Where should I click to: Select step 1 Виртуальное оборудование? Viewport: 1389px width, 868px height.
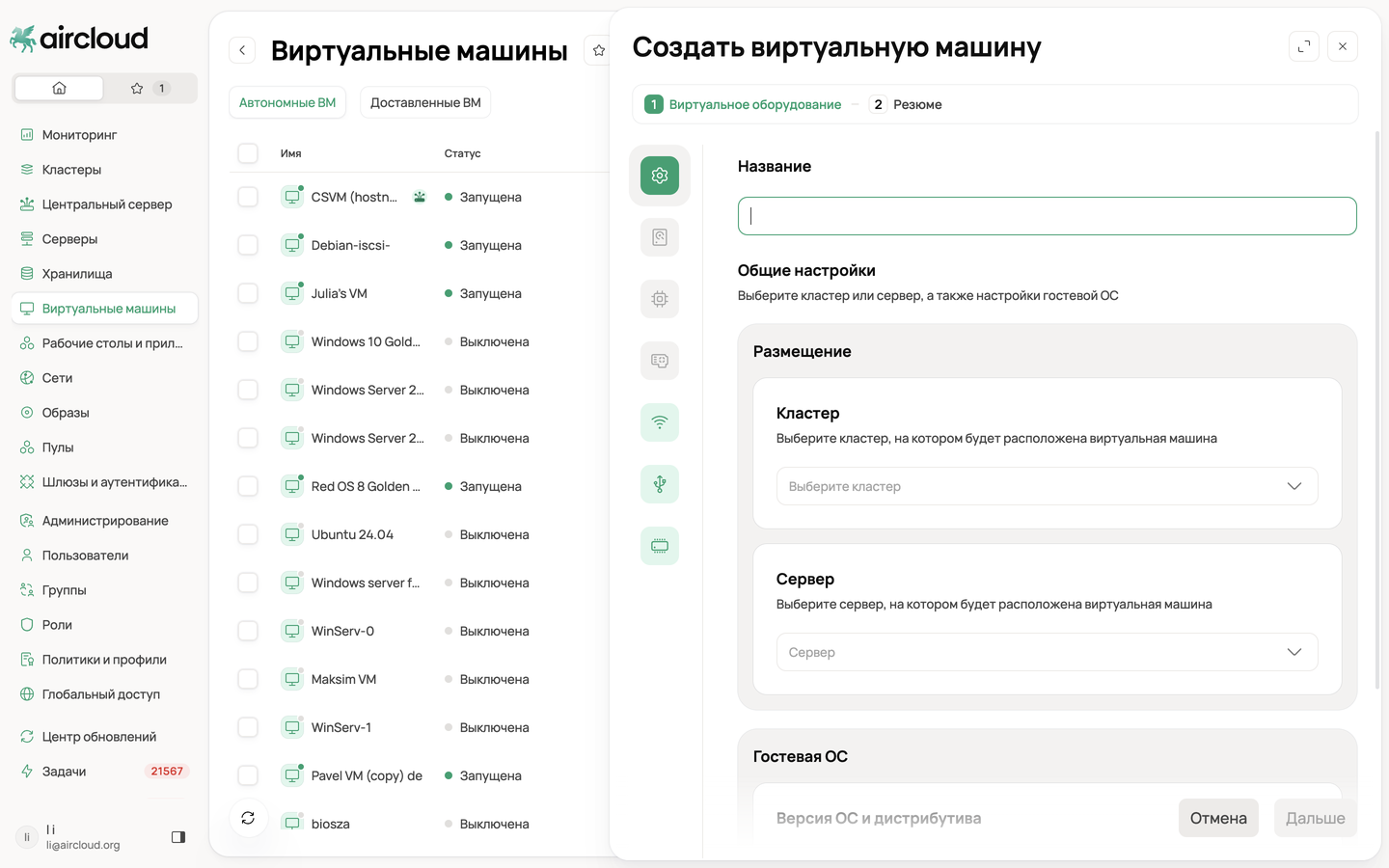(x=743, y=104)
